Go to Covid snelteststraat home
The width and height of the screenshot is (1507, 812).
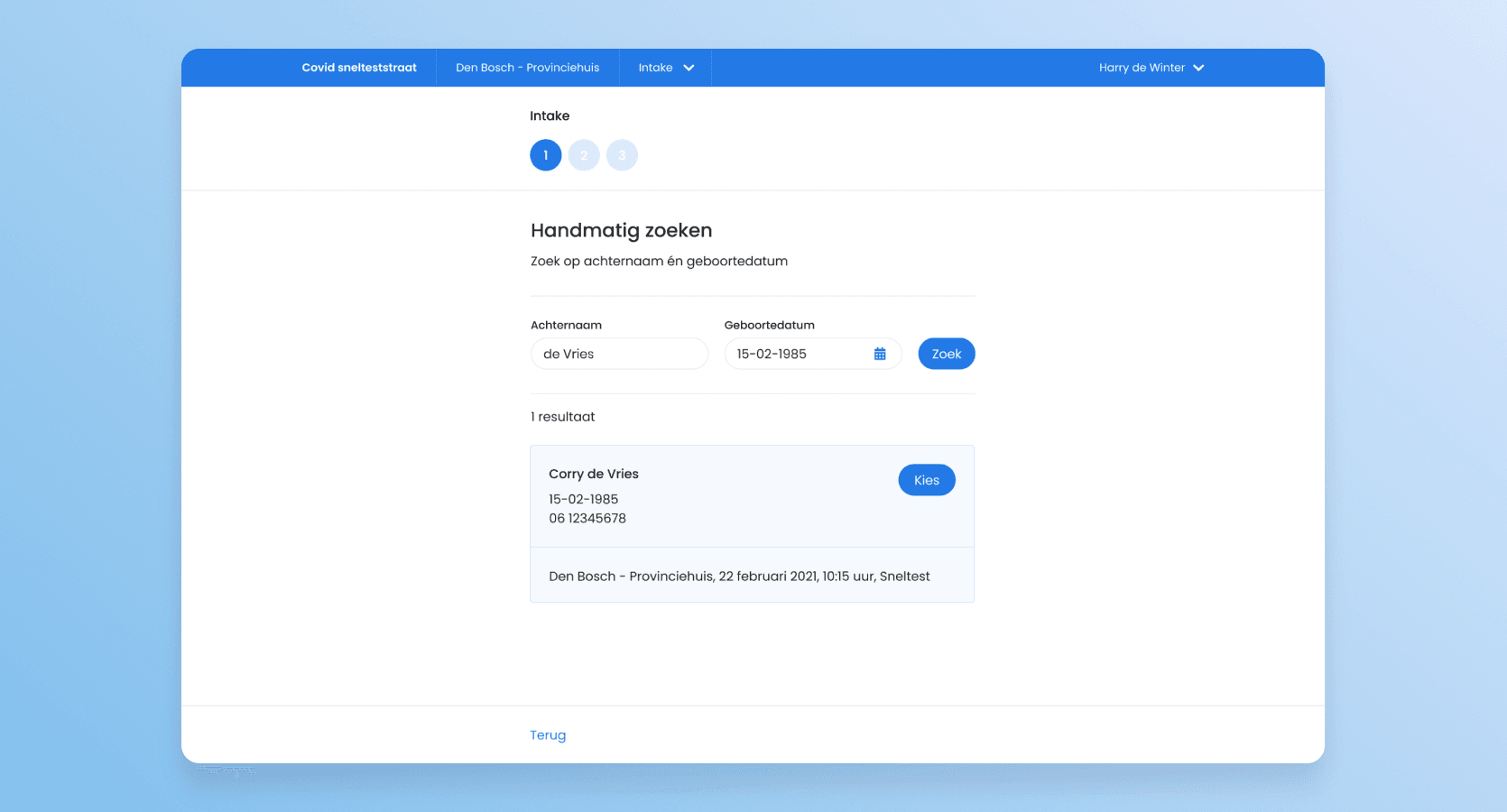[x=359, y=68]
